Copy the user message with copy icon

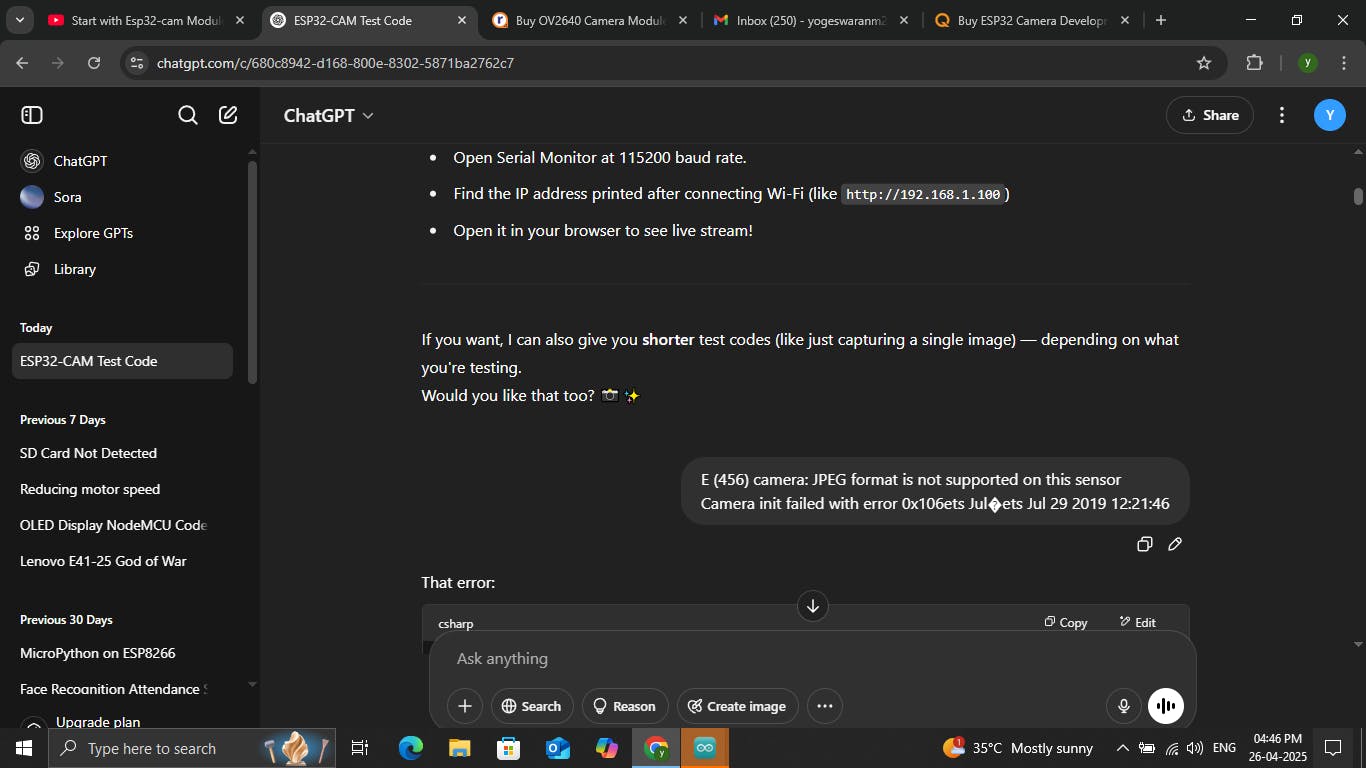pos(1144,544)
